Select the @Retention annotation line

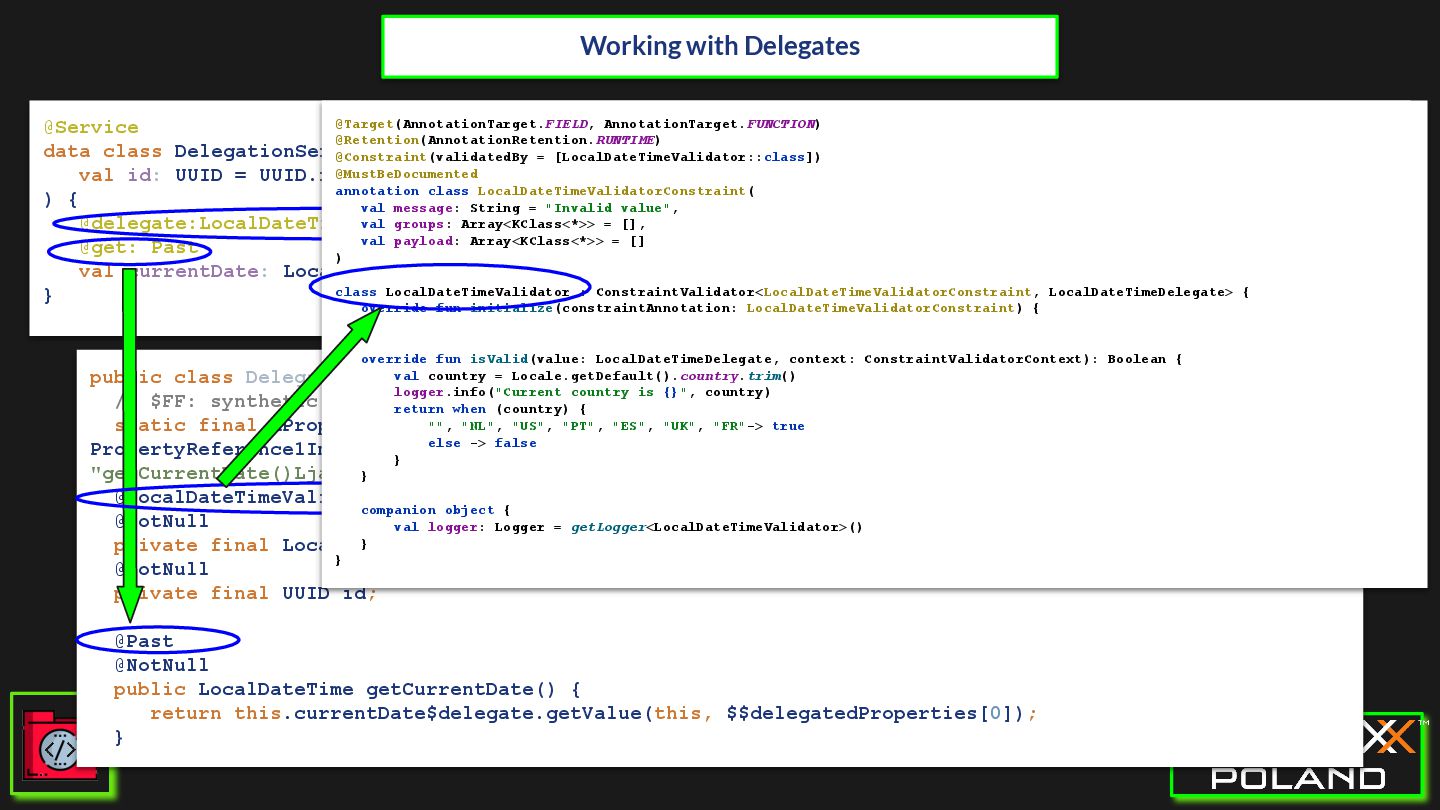(x=497, y=140)
